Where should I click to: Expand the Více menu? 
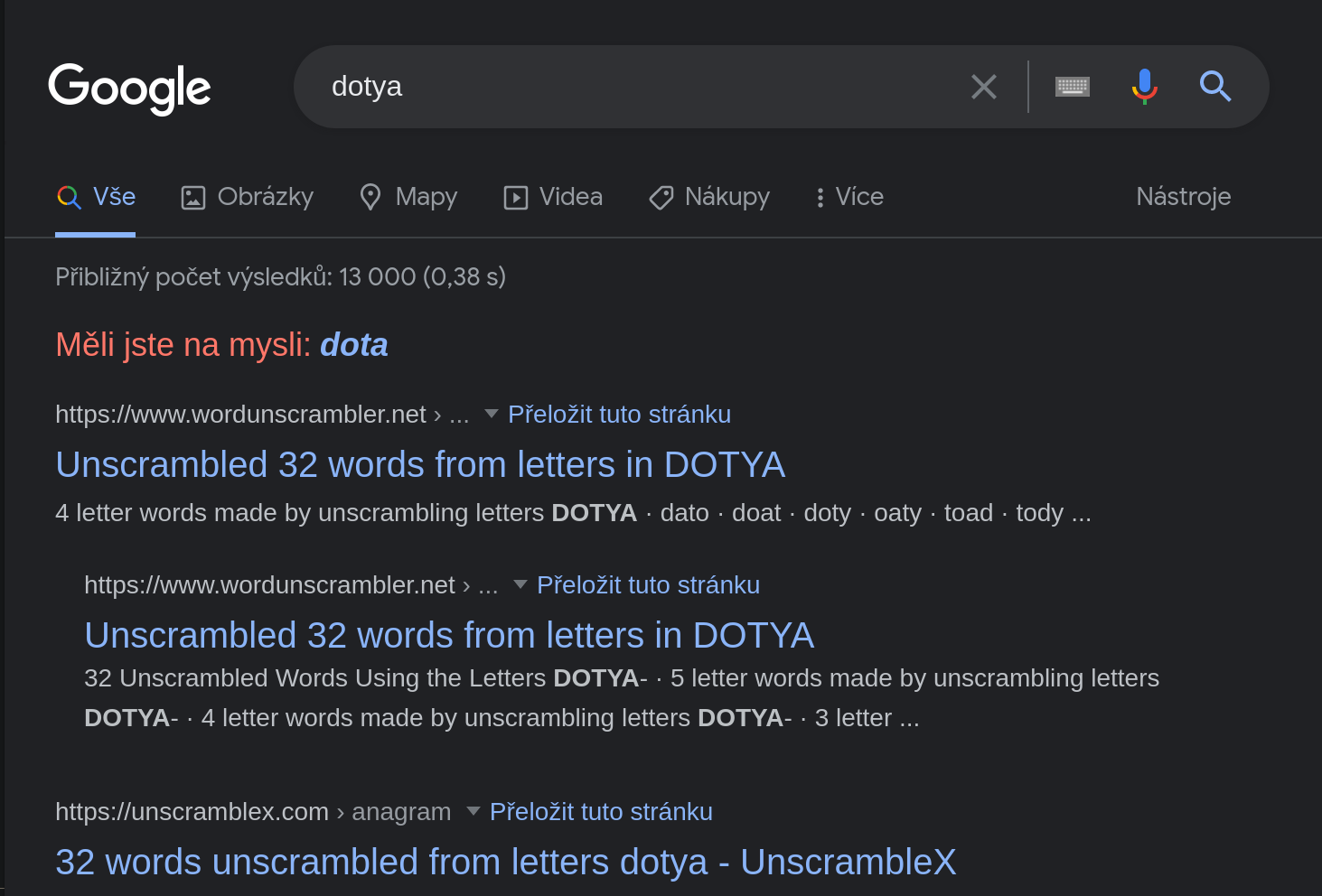click(x=849, y=197)
